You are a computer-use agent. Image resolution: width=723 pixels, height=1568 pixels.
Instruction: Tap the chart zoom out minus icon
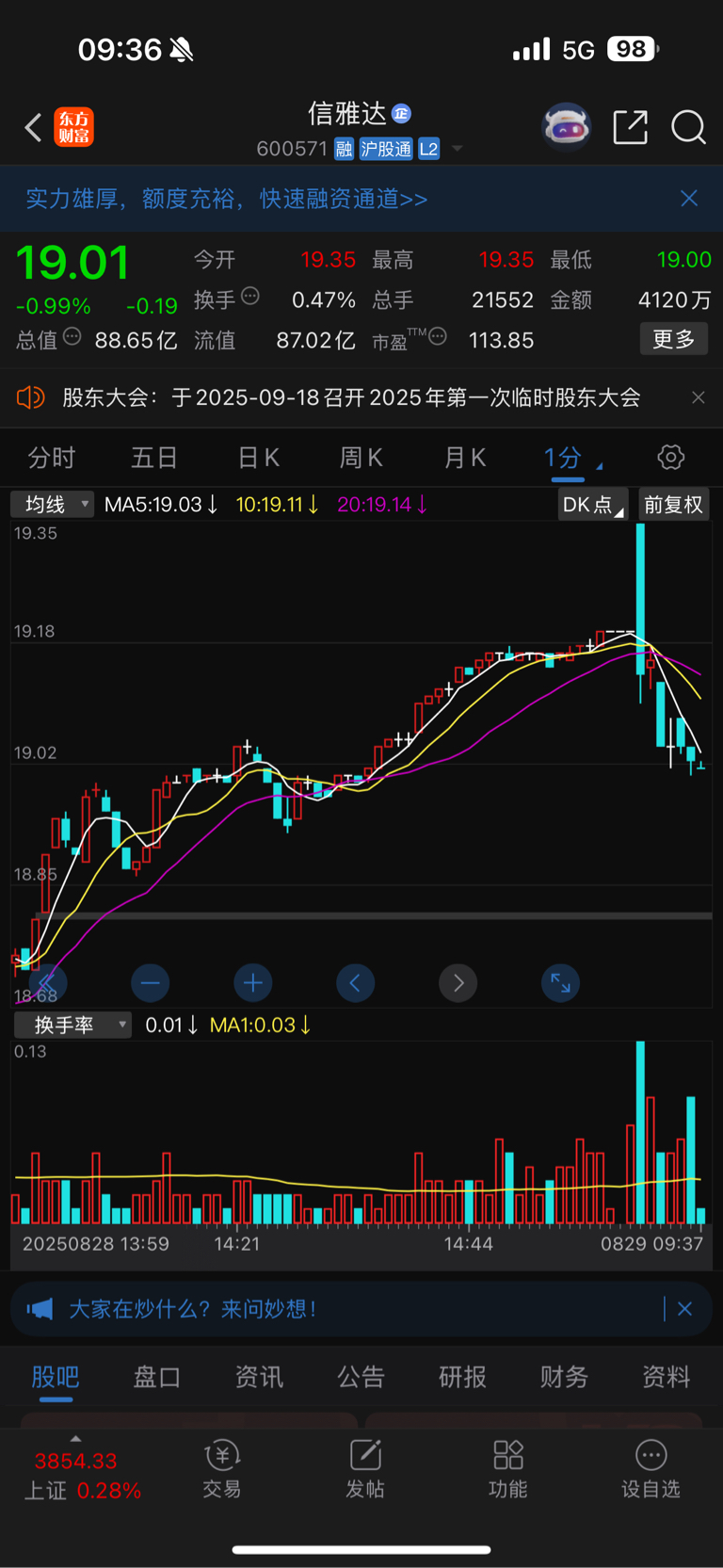[150, 983]
